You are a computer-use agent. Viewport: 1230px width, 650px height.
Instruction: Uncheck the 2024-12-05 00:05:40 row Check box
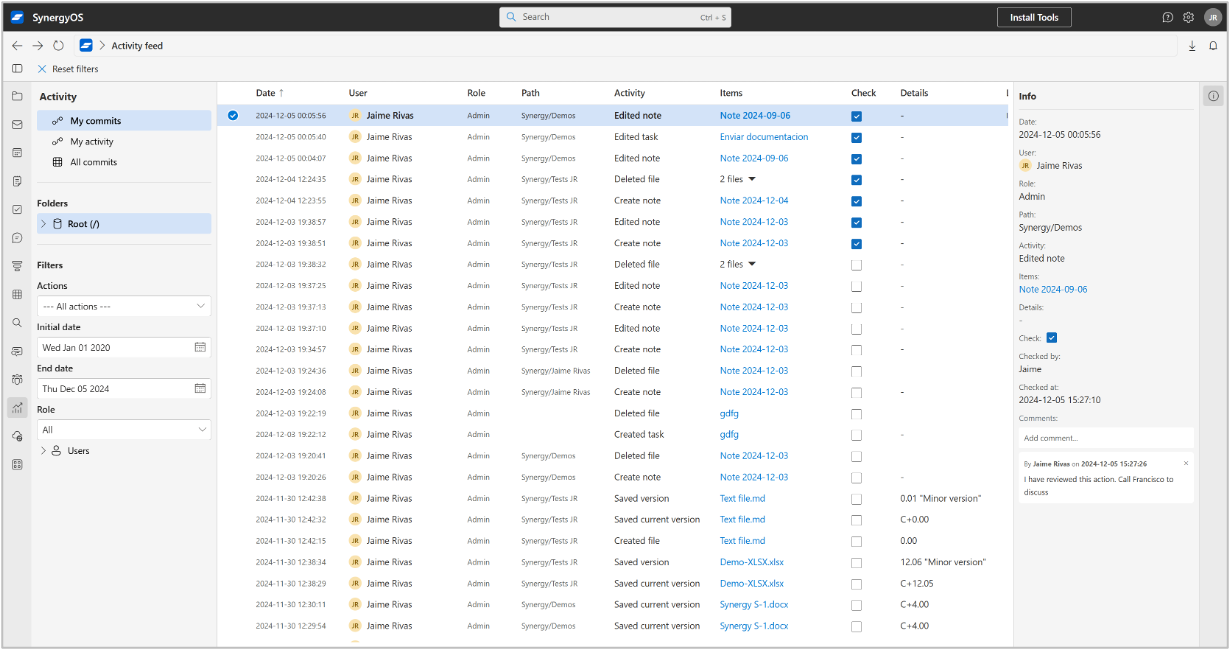pos(856,137)
